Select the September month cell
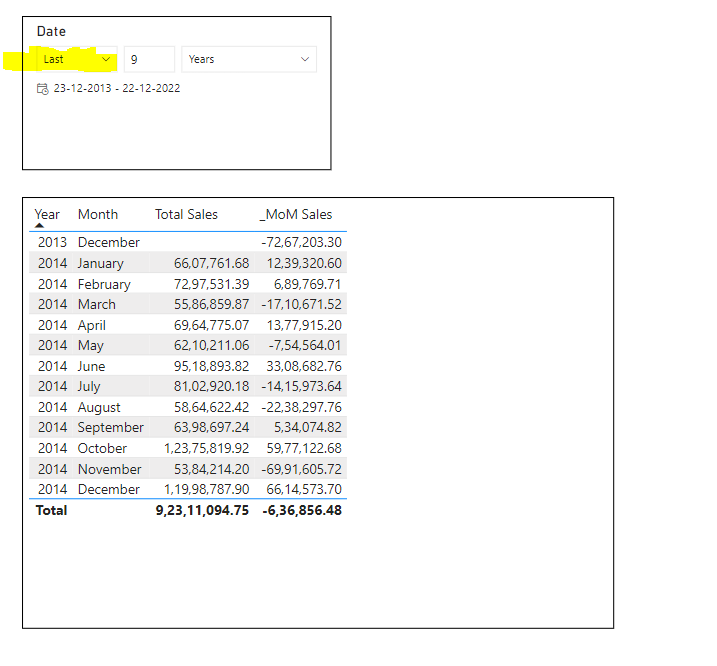 click(111, 428)
